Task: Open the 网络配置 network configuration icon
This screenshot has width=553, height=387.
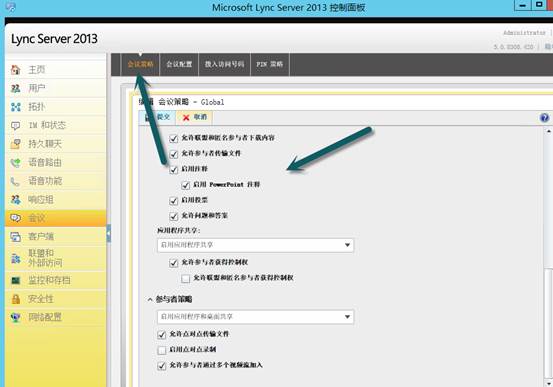Action: pos(16,318)
